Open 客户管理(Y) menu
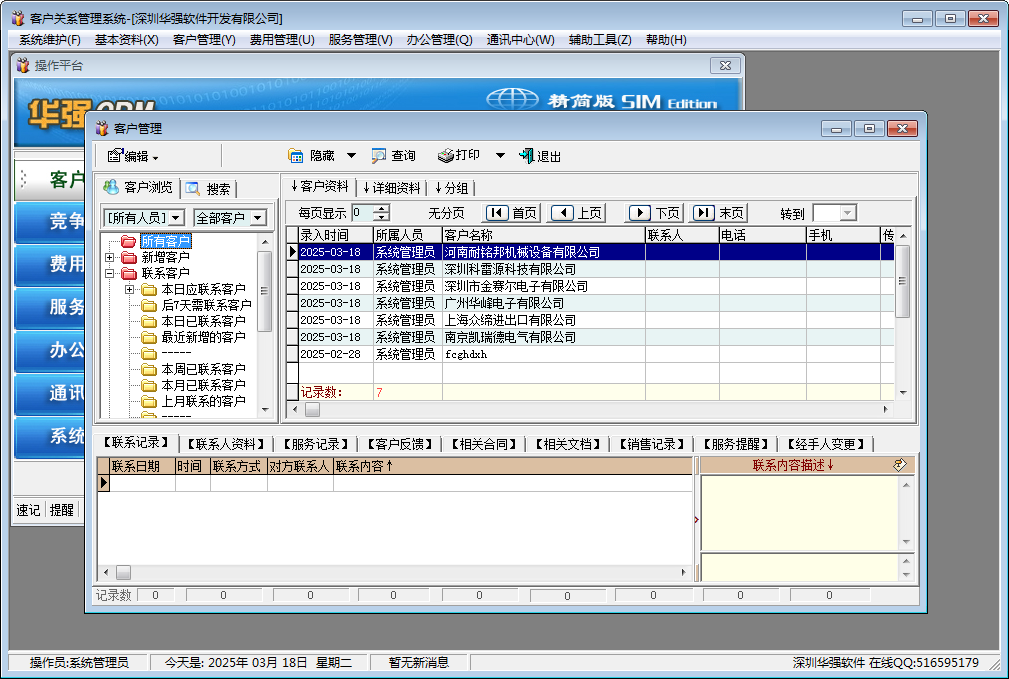This screenshot has width=1009, height=679. pyautogui.click(x=204, y=40)
